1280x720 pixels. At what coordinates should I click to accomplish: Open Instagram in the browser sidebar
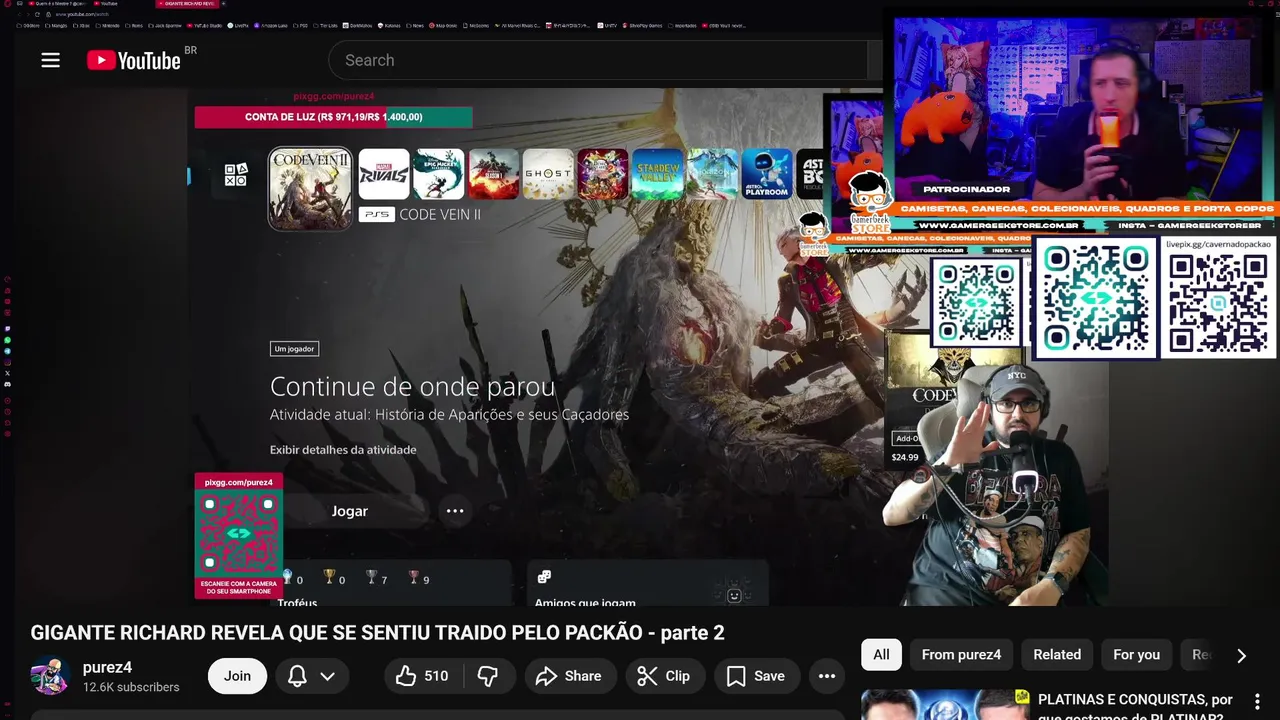[x=7, y=362]
